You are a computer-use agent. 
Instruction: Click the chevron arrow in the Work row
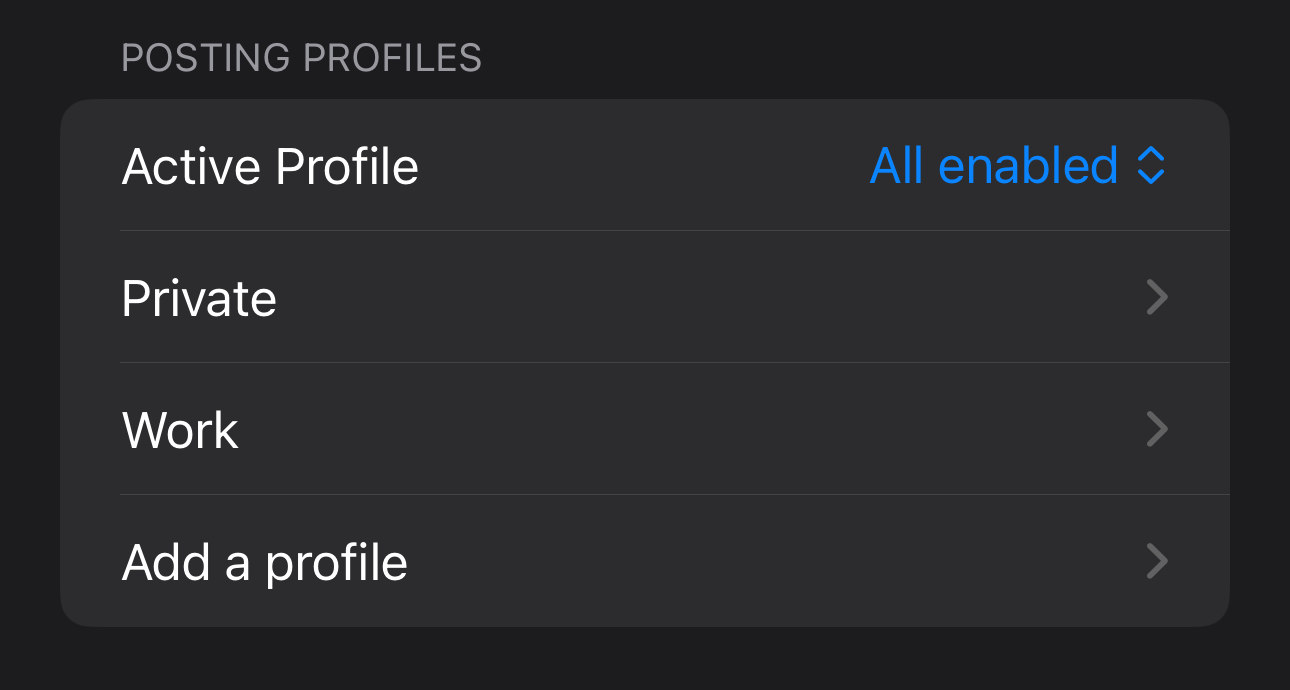click(x=1156, y=430)
